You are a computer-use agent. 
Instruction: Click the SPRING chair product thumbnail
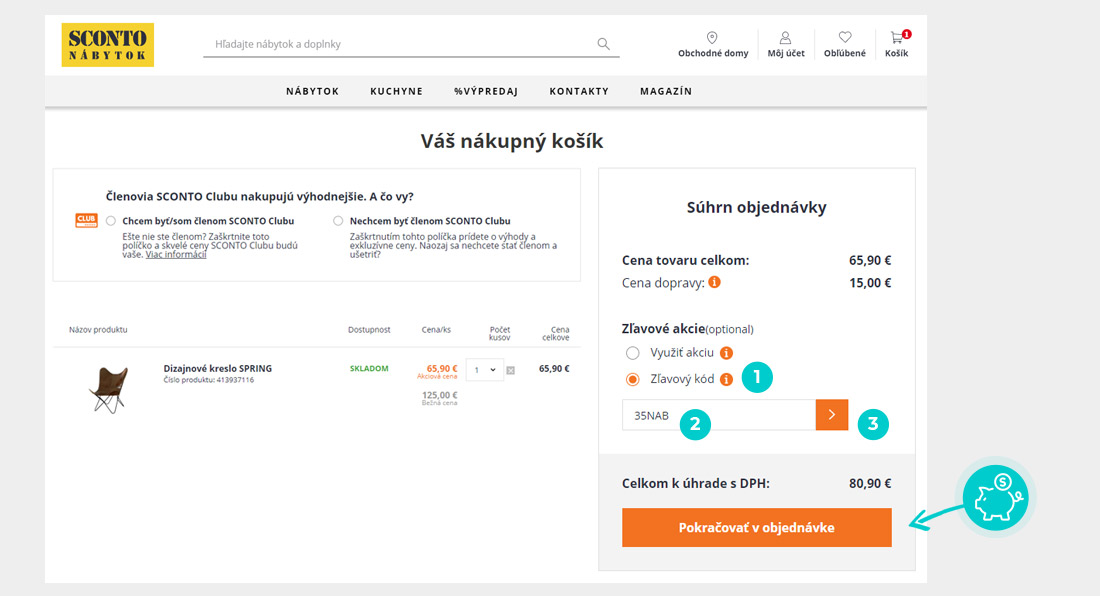(109, 390)
